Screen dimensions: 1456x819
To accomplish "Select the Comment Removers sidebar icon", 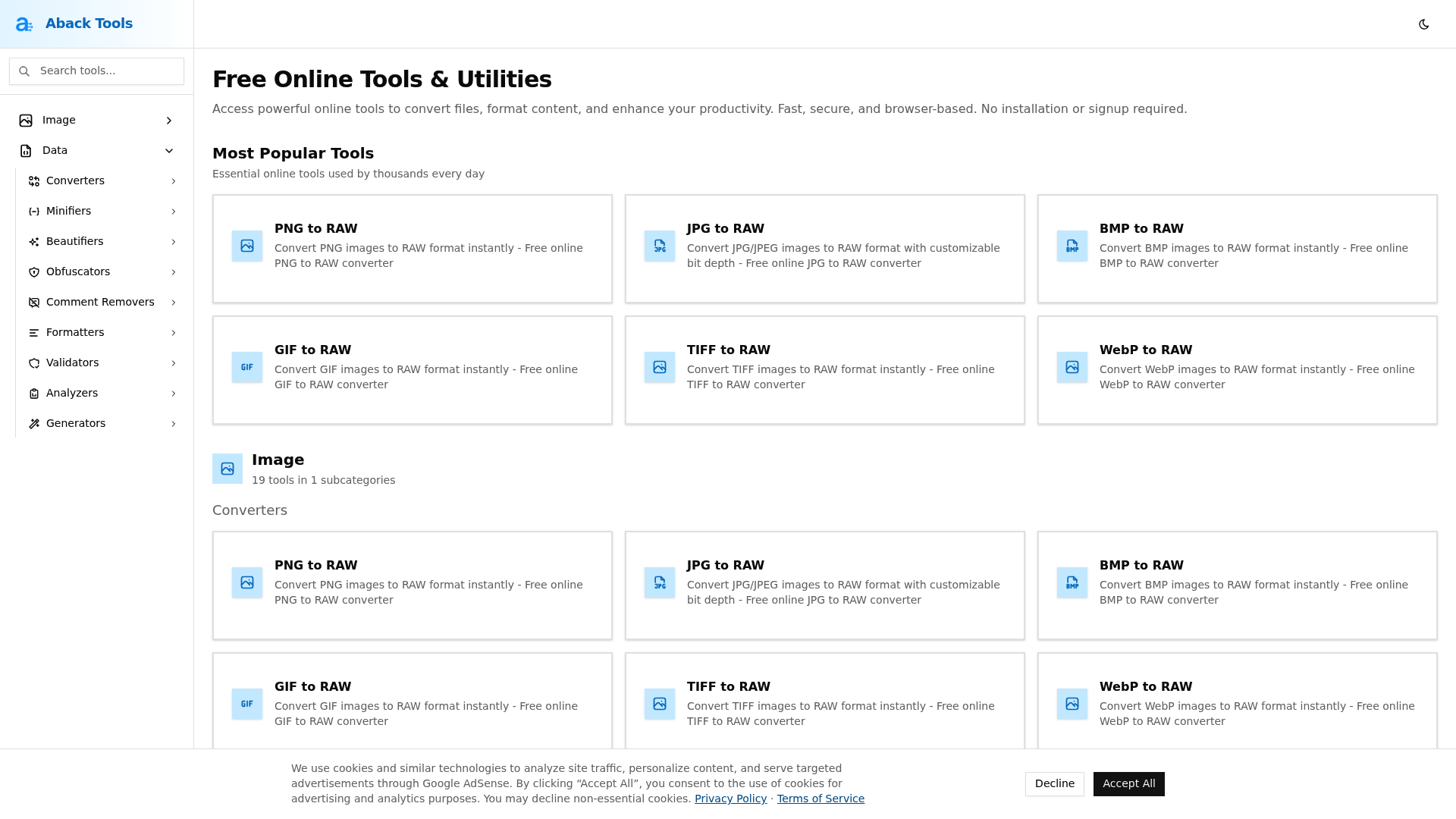I will pos(34,302).
